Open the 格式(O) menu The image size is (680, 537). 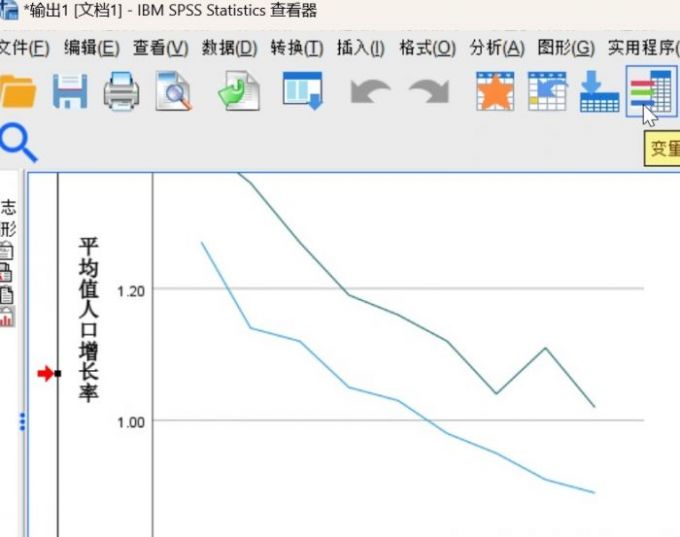(x=428, y=48)
